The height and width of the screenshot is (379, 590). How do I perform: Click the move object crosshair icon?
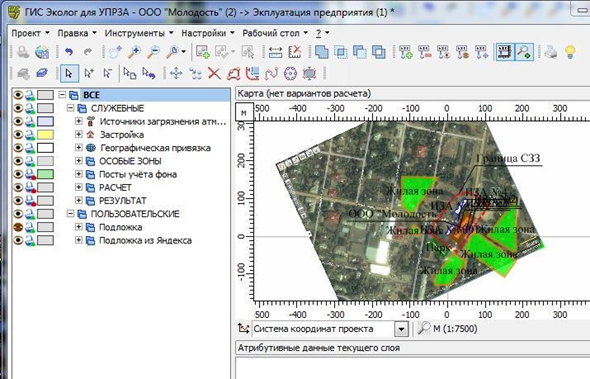[x=176, y=73]
